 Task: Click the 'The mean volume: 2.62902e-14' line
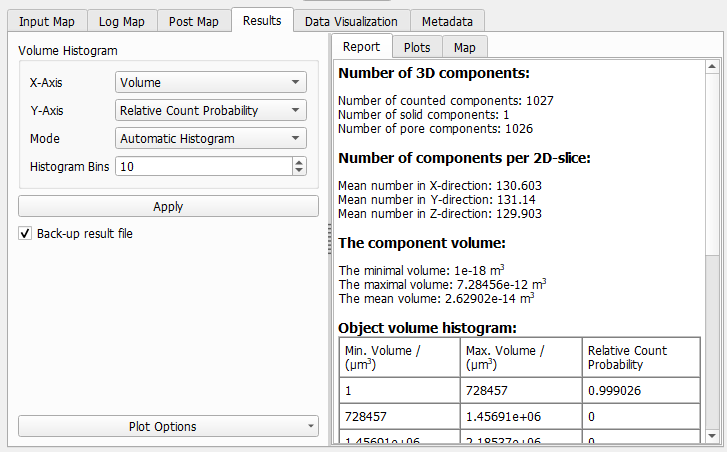[x=436, y=298]
